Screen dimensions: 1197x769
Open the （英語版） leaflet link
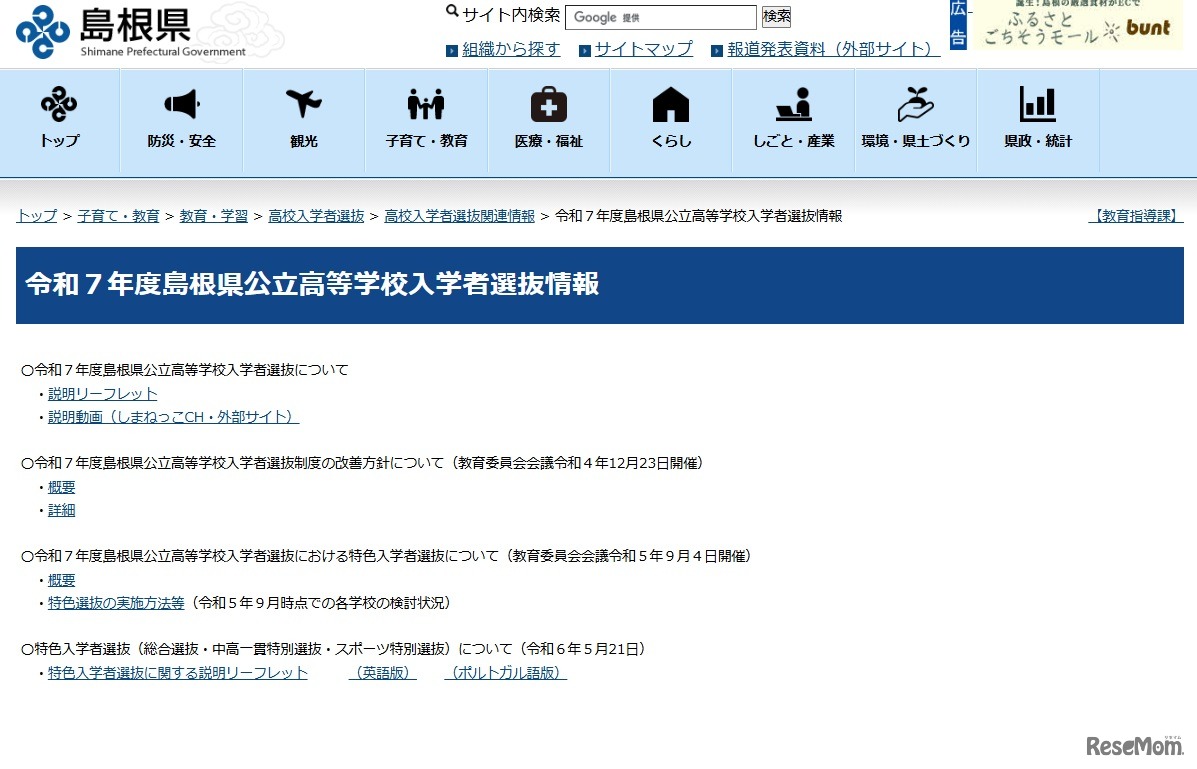[381, 673]
